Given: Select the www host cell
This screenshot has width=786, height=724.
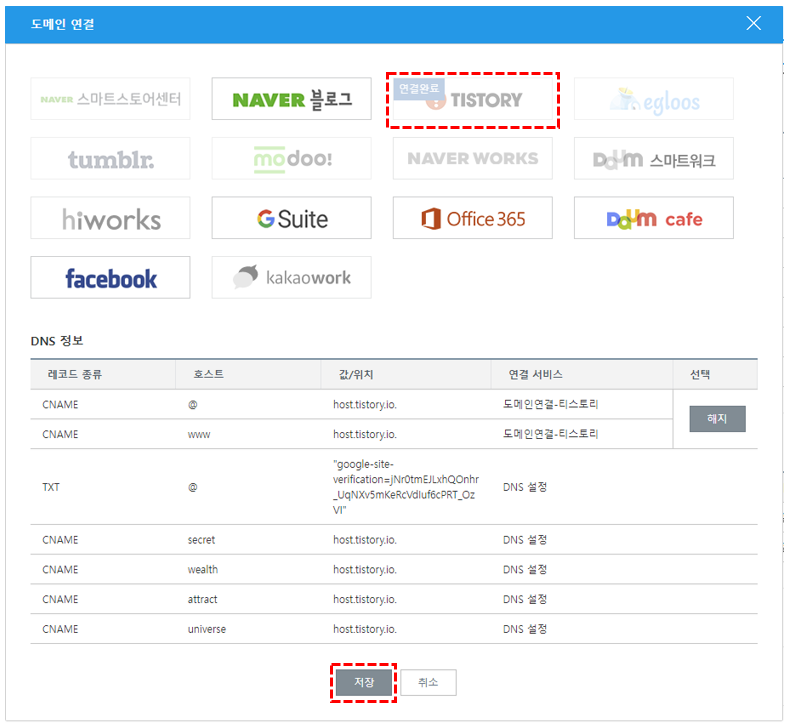Looking at the screenshot, I should click(x=199, y=434).
